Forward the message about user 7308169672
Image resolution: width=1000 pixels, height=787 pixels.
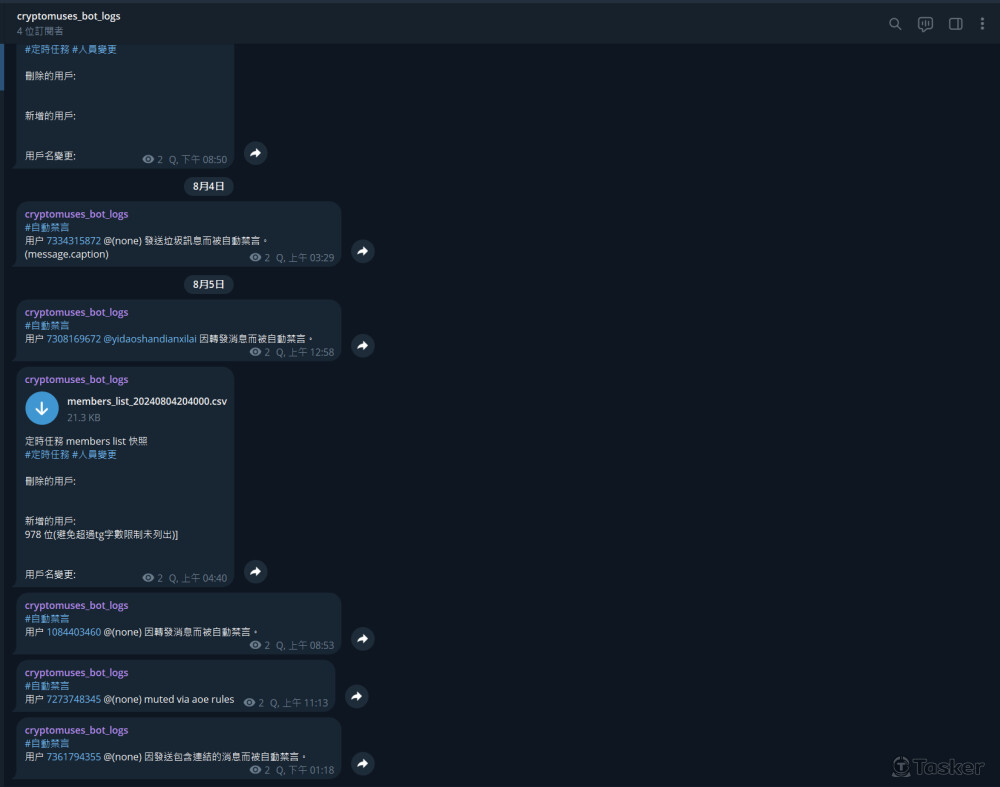pos(363,346)
